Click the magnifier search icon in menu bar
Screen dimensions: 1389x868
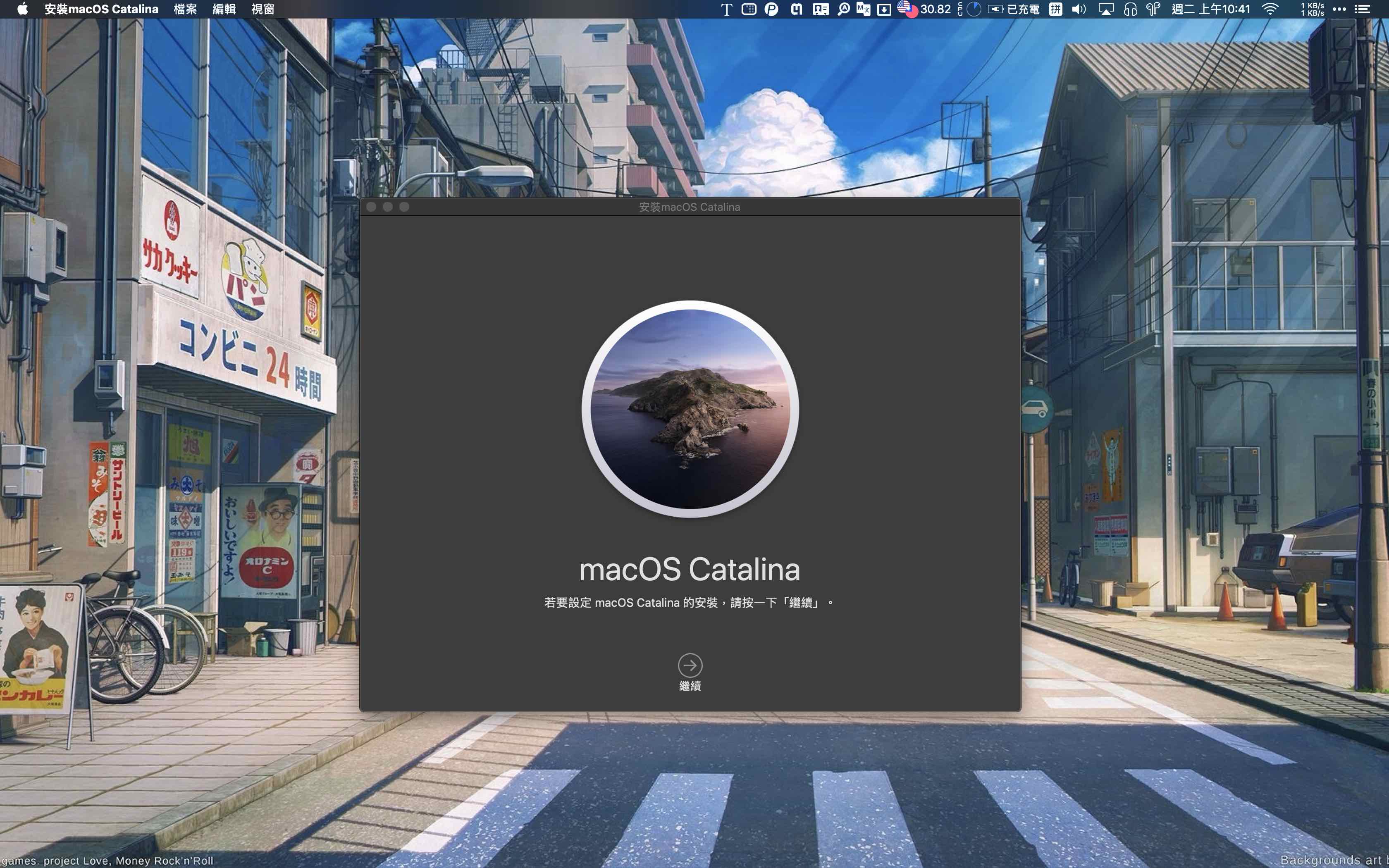(x=843, y=9)
